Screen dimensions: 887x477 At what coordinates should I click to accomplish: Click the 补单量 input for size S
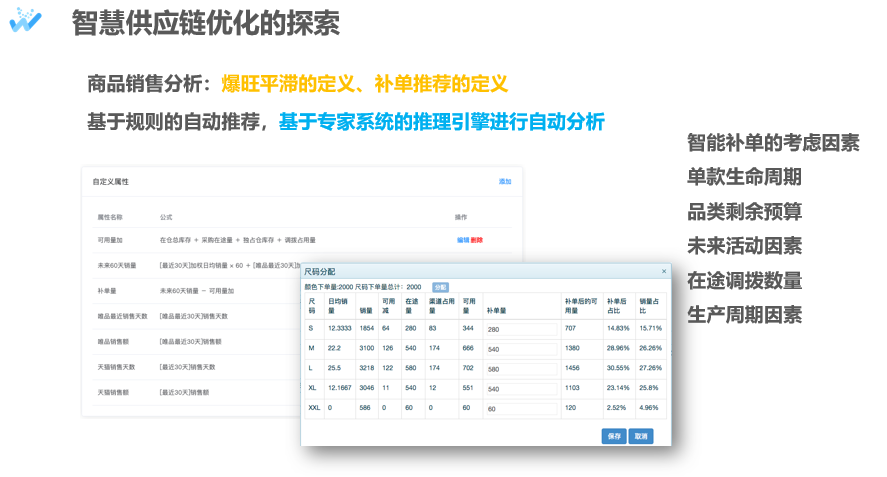522,329
